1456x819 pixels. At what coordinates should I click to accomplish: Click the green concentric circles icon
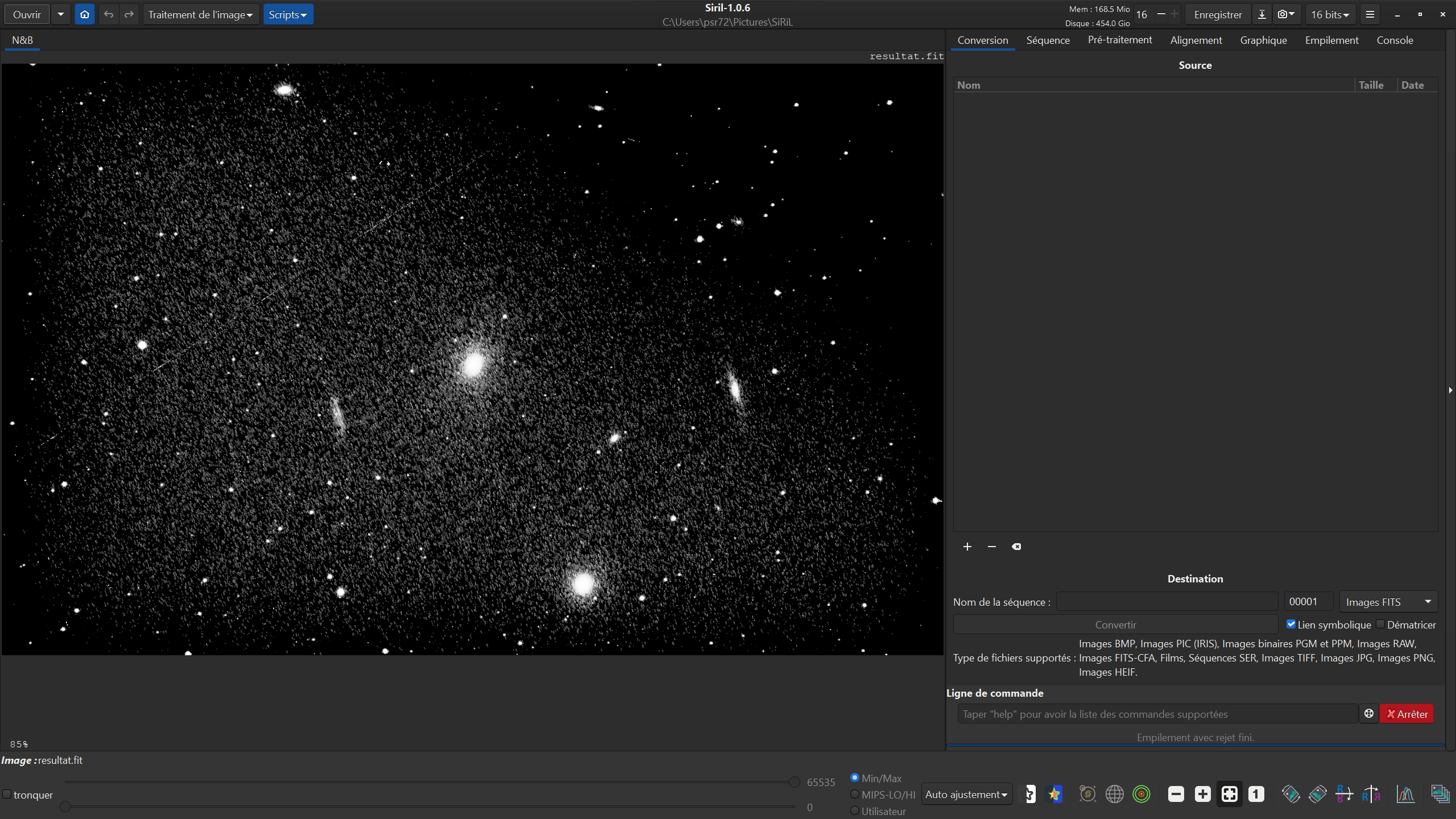[1141, 794]
